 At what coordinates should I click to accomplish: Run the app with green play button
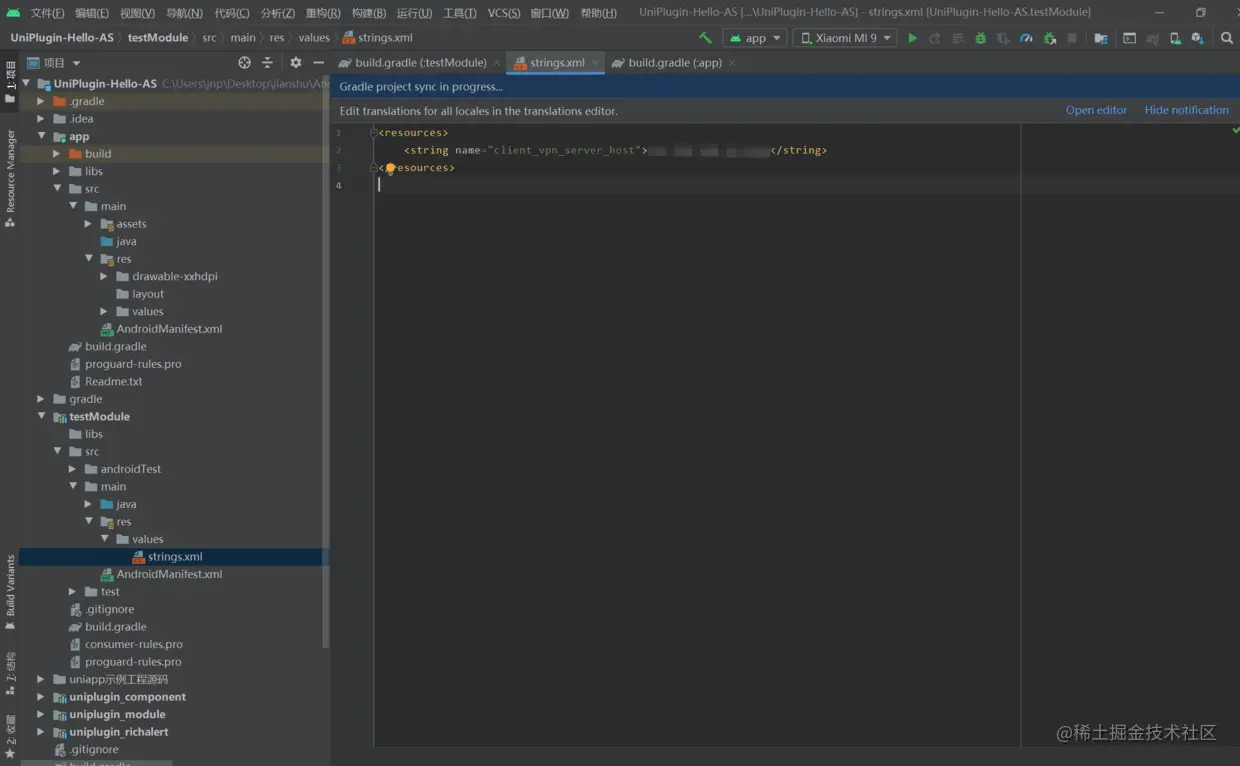pos(912,38)
